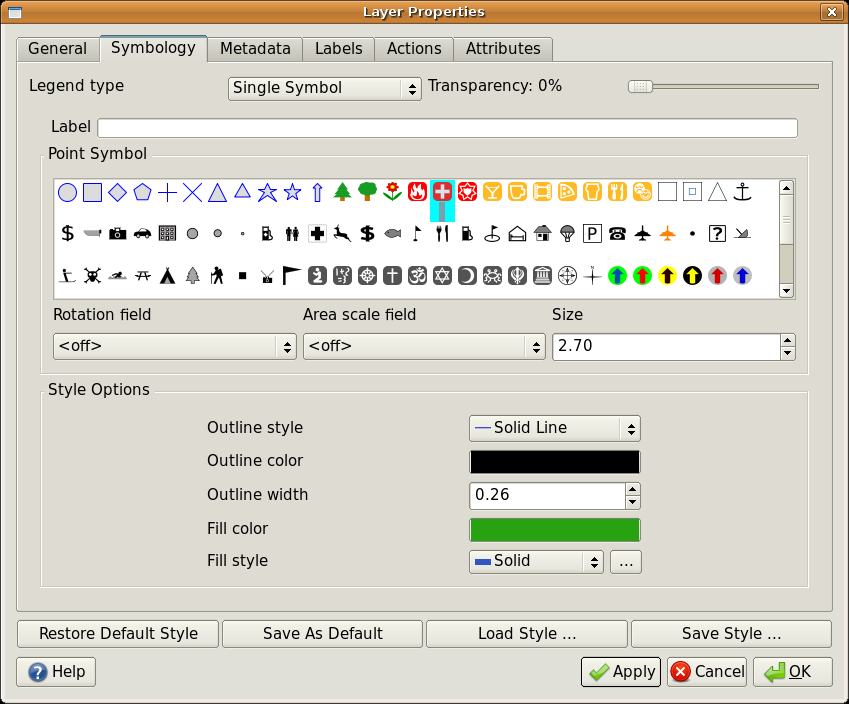849x704 pixels.
Task: Pick the black airplane symbol
Action: (643, 234)
